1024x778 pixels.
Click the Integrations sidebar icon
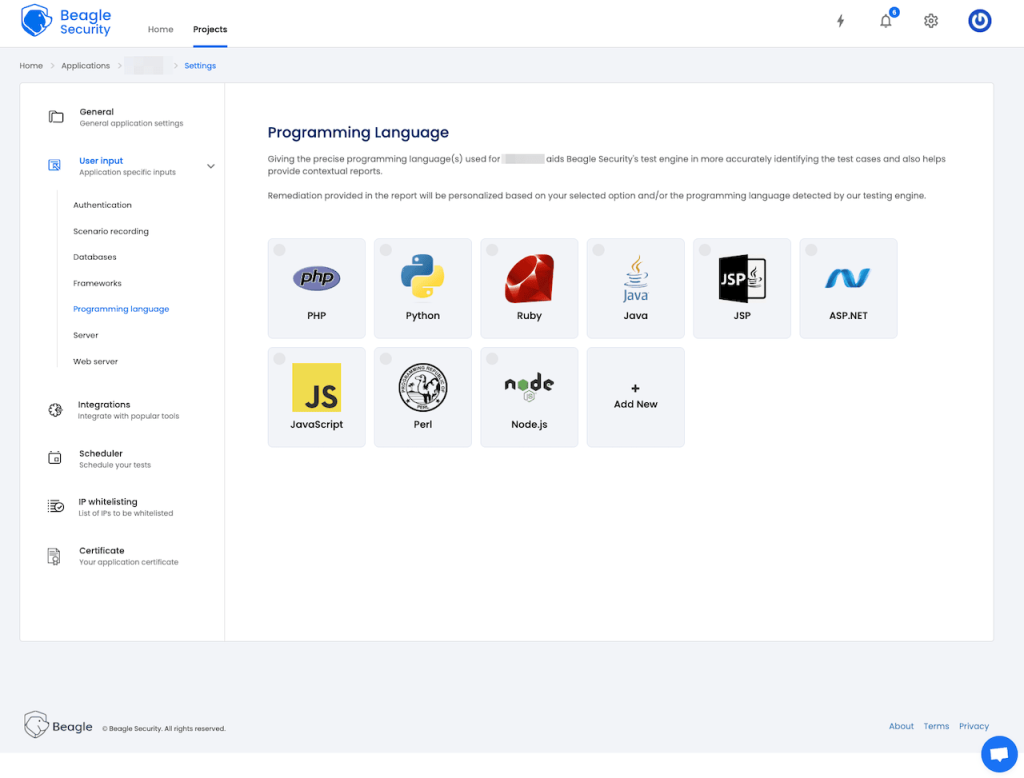[x=56, y=410]
